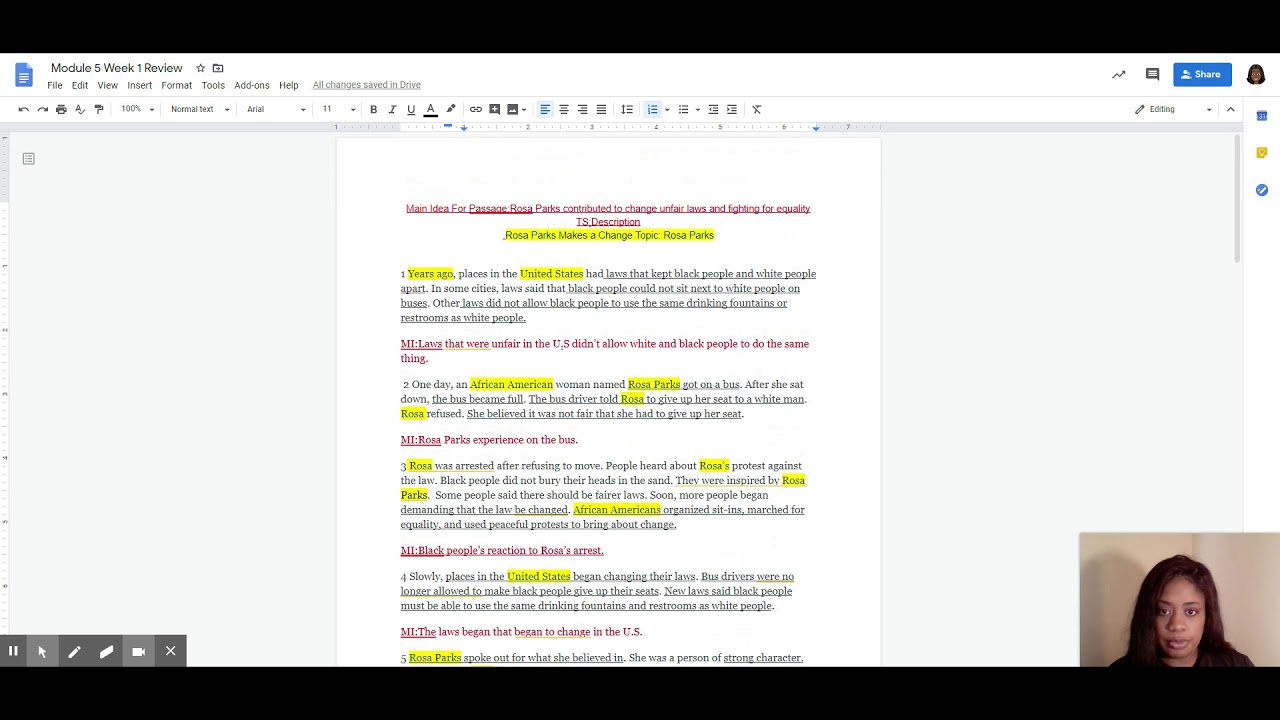Open the highlight color picker
This screenshot has width=1280, height=720.
click(x=451, y=109)
